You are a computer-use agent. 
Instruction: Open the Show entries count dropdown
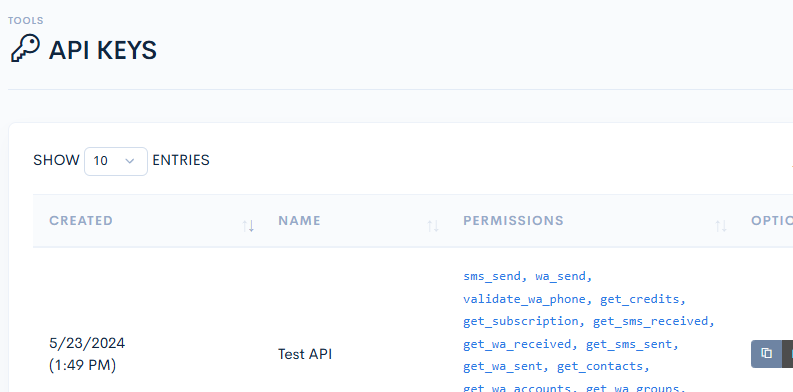tap(116, 161)
